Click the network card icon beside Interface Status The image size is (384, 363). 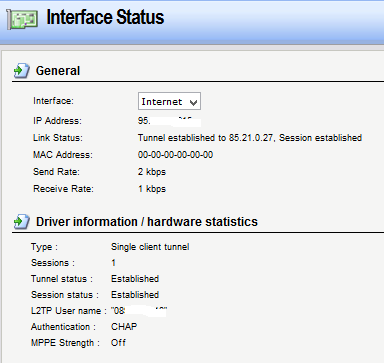pyautogui.click(x=22, y=19)
